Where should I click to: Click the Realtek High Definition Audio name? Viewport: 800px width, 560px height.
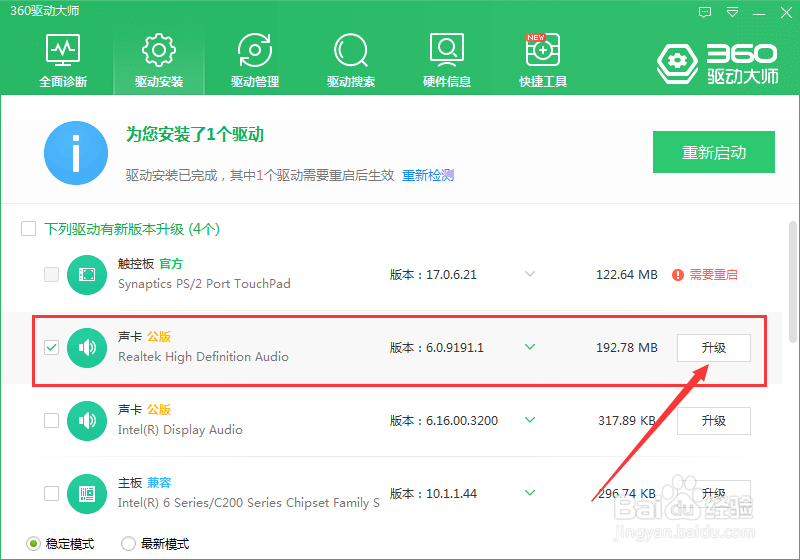click(x=203, y=357)
